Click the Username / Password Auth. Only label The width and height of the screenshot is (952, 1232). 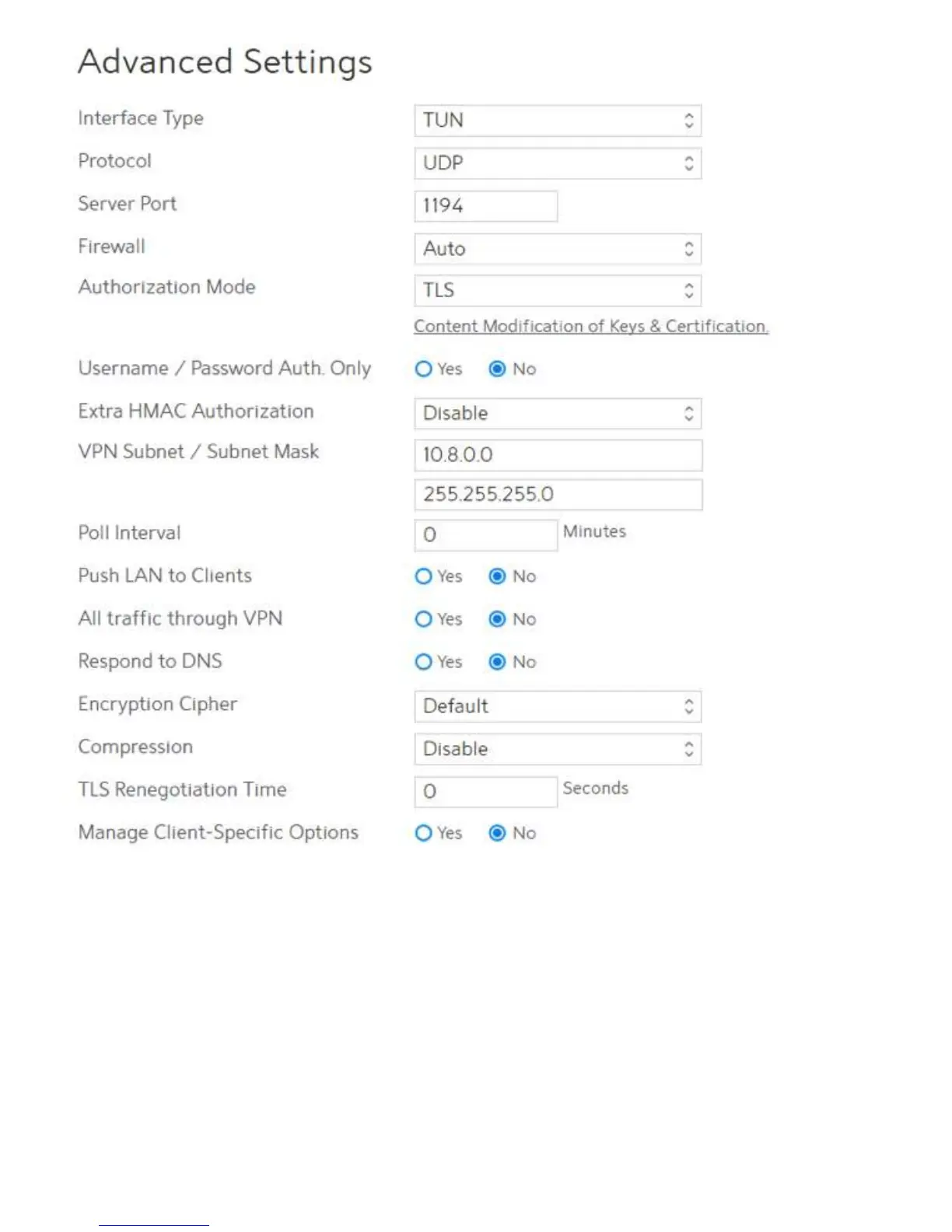225,369
